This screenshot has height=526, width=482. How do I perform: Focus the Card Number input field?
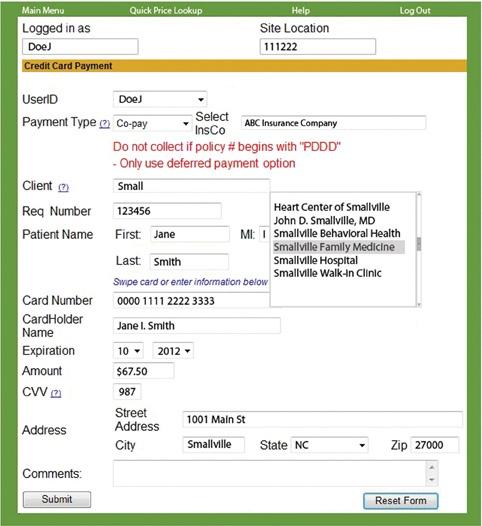192,301
